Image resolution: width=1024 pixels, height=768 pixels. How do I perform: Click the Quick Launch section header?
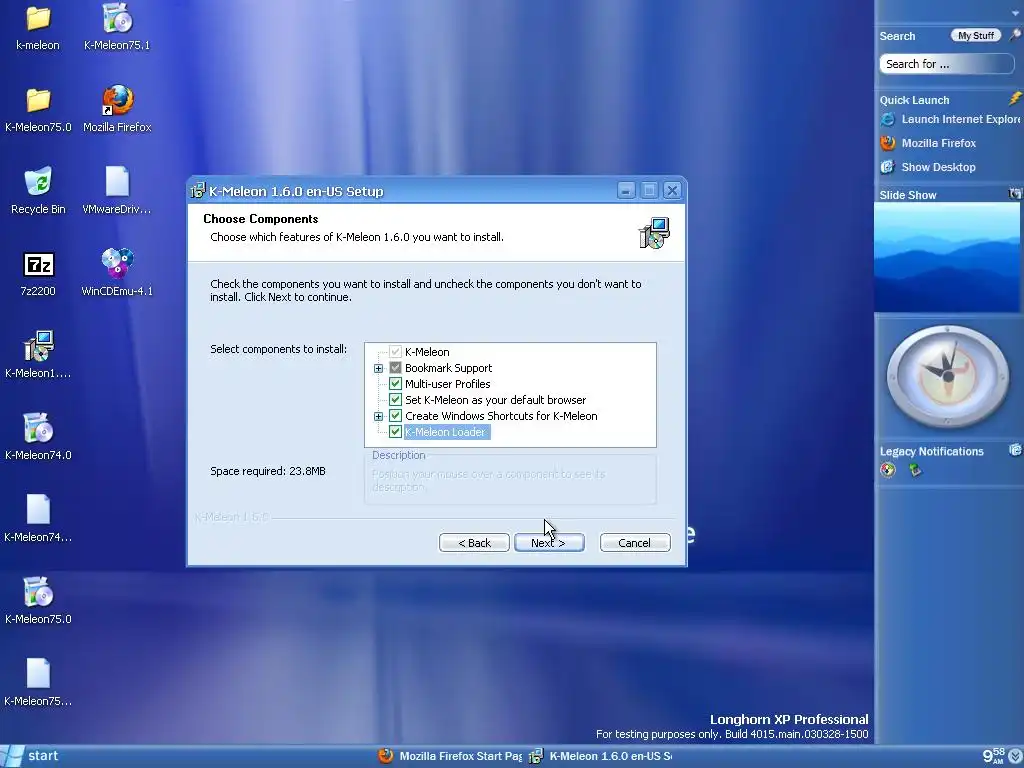click(914, 100)
